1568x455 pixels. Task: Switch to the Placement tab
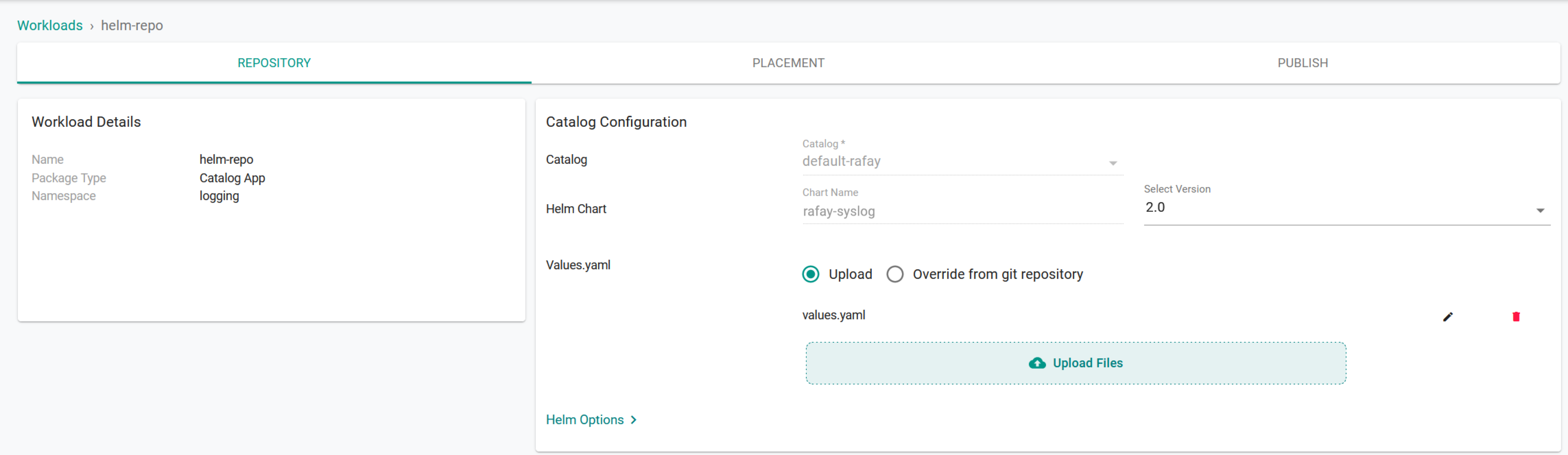(x=788, y=63)
